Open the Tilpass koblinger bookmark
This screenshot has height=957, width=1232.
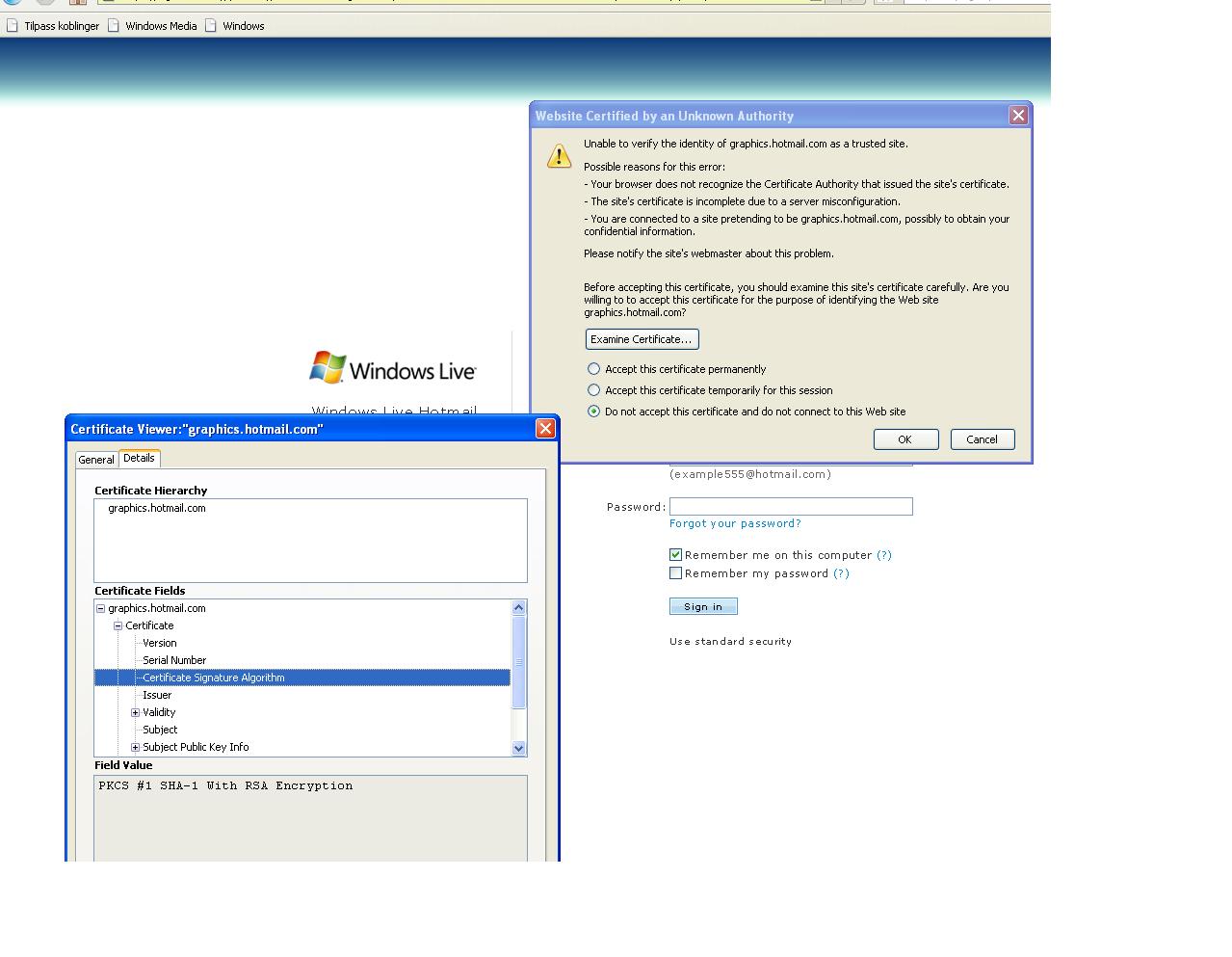52,26
